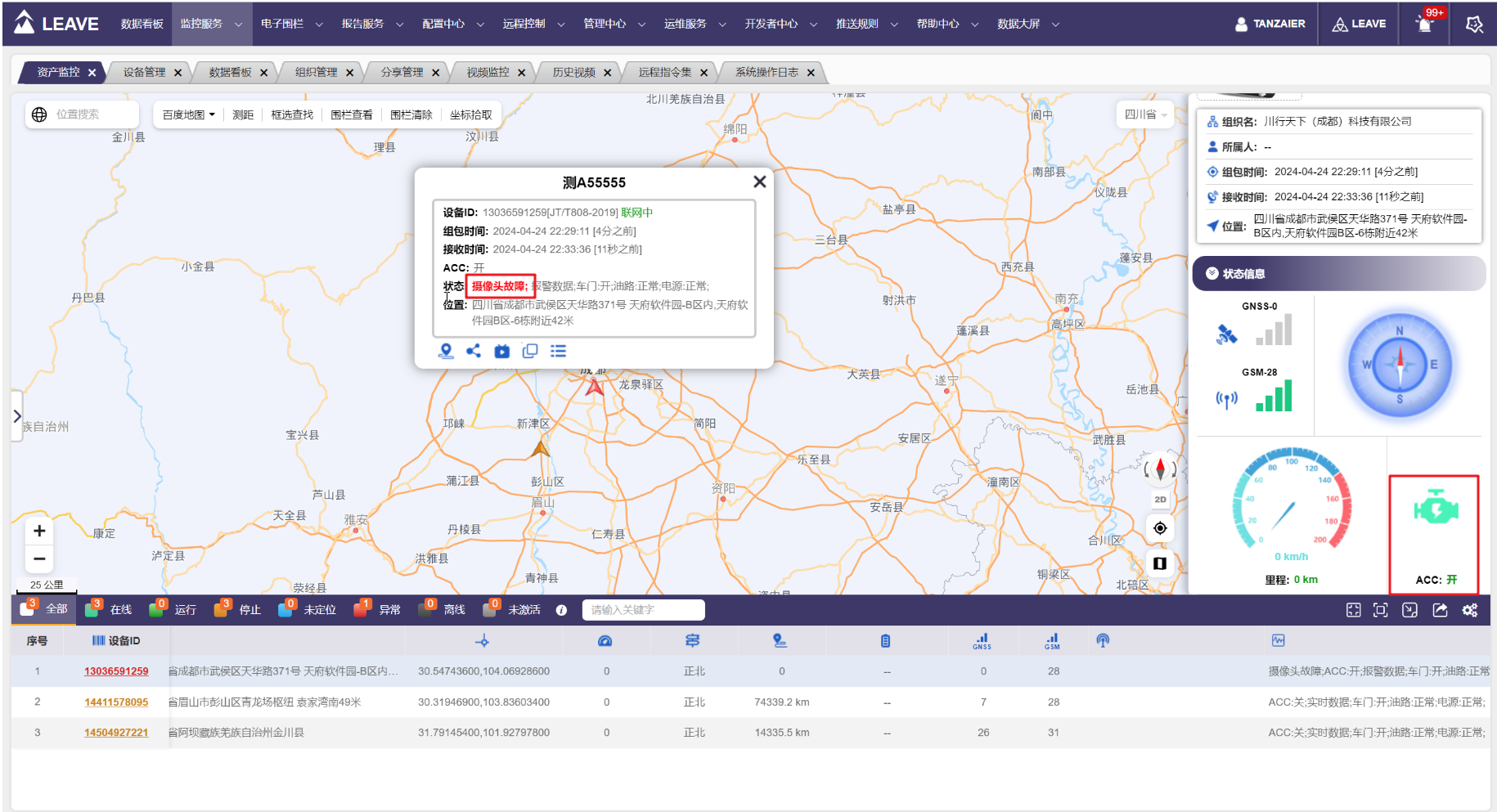Screen dimensions: 1497x812
Task: Expand the collapsed left side panel arrow
Action: (x=17, y=416)
